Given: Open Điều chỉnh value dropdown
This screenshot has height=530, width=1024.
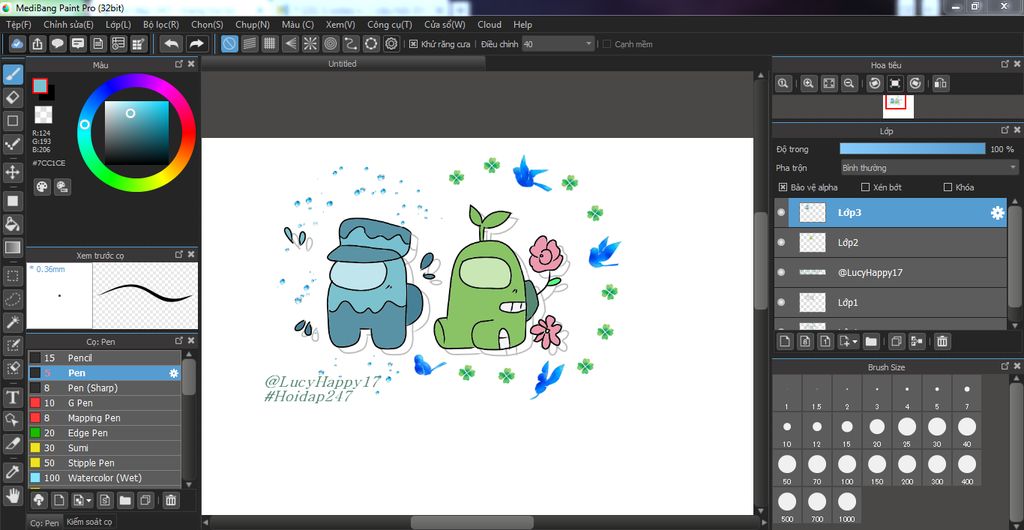Looking at the screenshot, I should click(x=558, y=44).
